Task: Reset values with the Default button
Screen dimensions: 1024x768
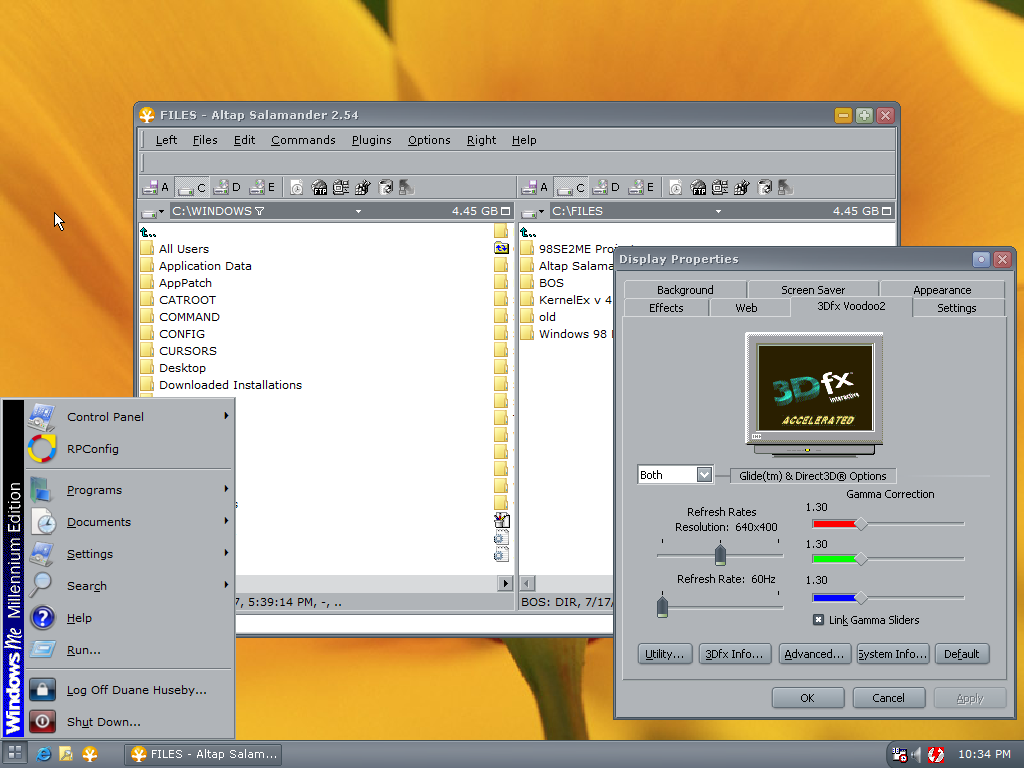Action: [x=961, y=654]
